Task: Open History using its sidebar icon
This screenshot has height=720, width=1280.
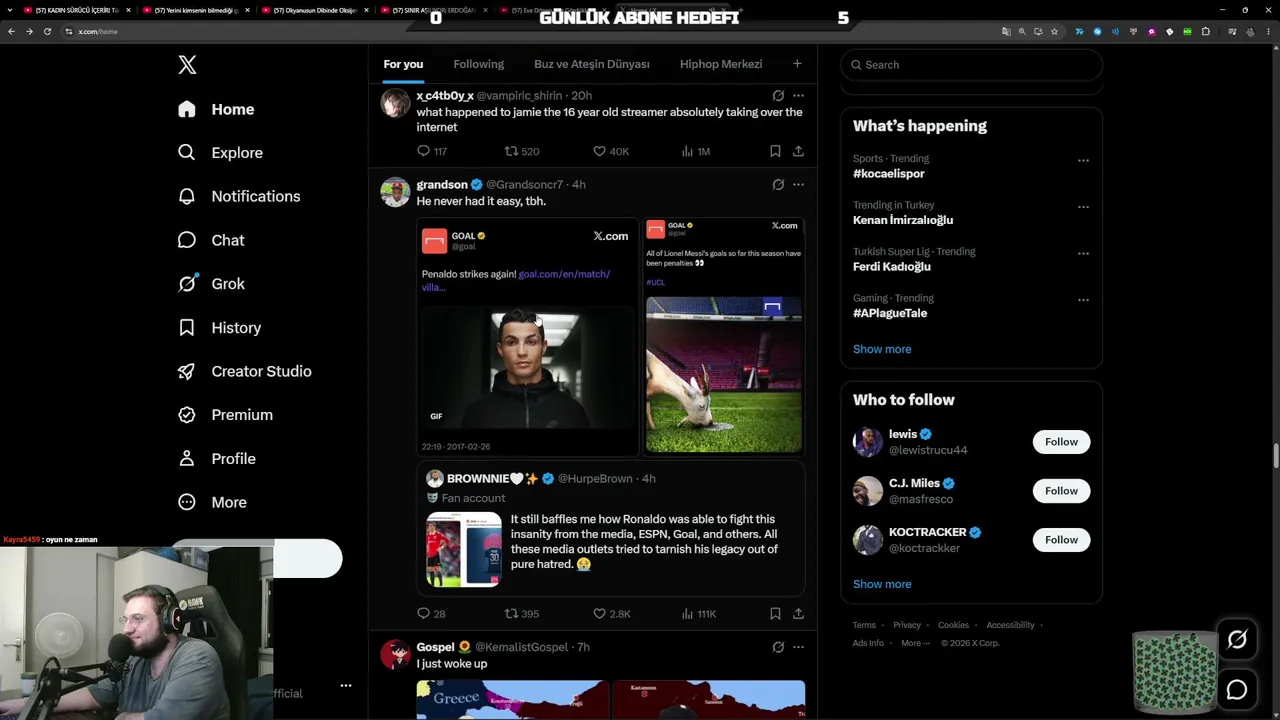Action: pos(187,327)
